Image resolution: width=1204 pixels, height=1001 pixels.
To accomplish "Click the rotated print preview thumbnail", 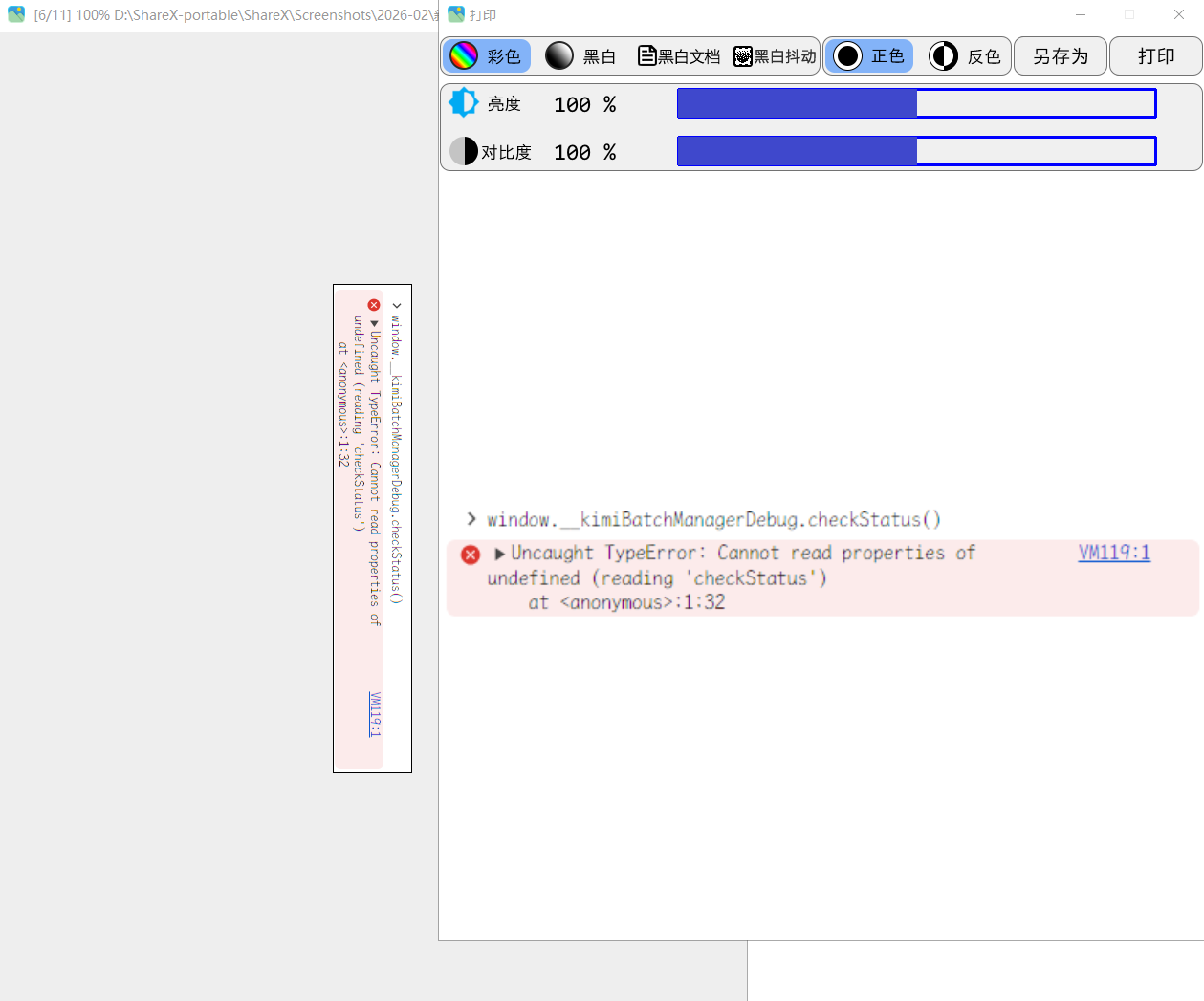I will (x=372, y=528).
